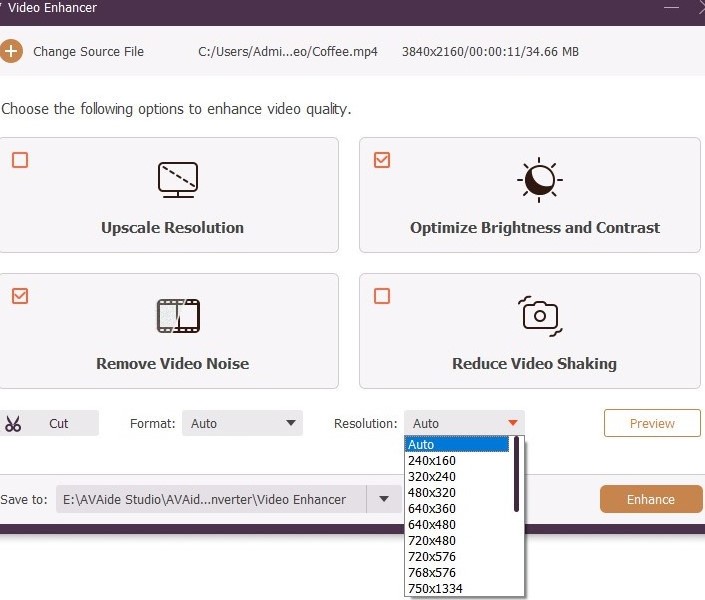
Task: Click the Save to path field
Action: coord(210,499)
